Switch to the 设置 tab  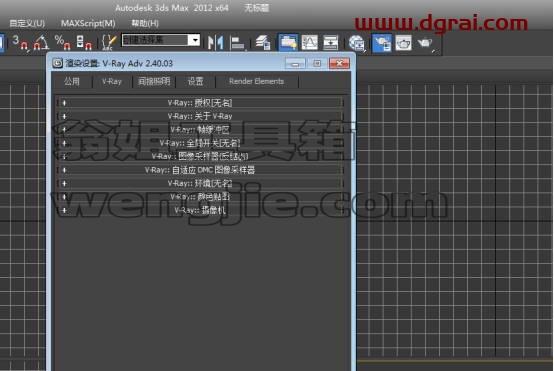(x=195, y=82)
